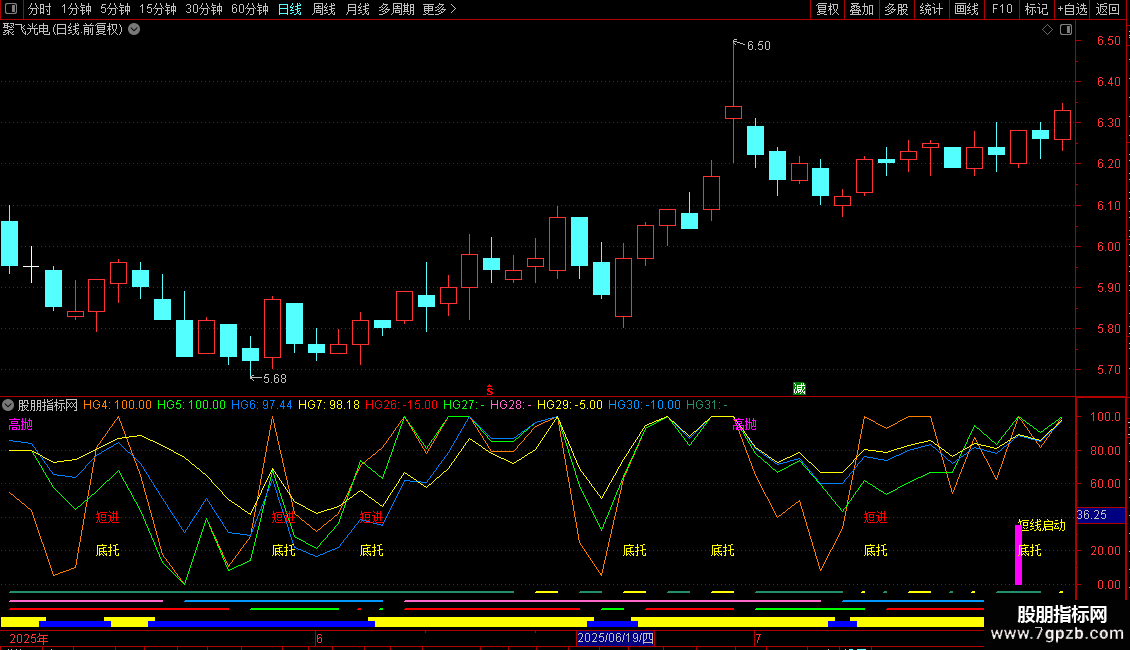Image resolution: width=1130 pixels, height=650 pixels.
Task: Open the 统计 statistics tool
Action: tap(931, 9)
